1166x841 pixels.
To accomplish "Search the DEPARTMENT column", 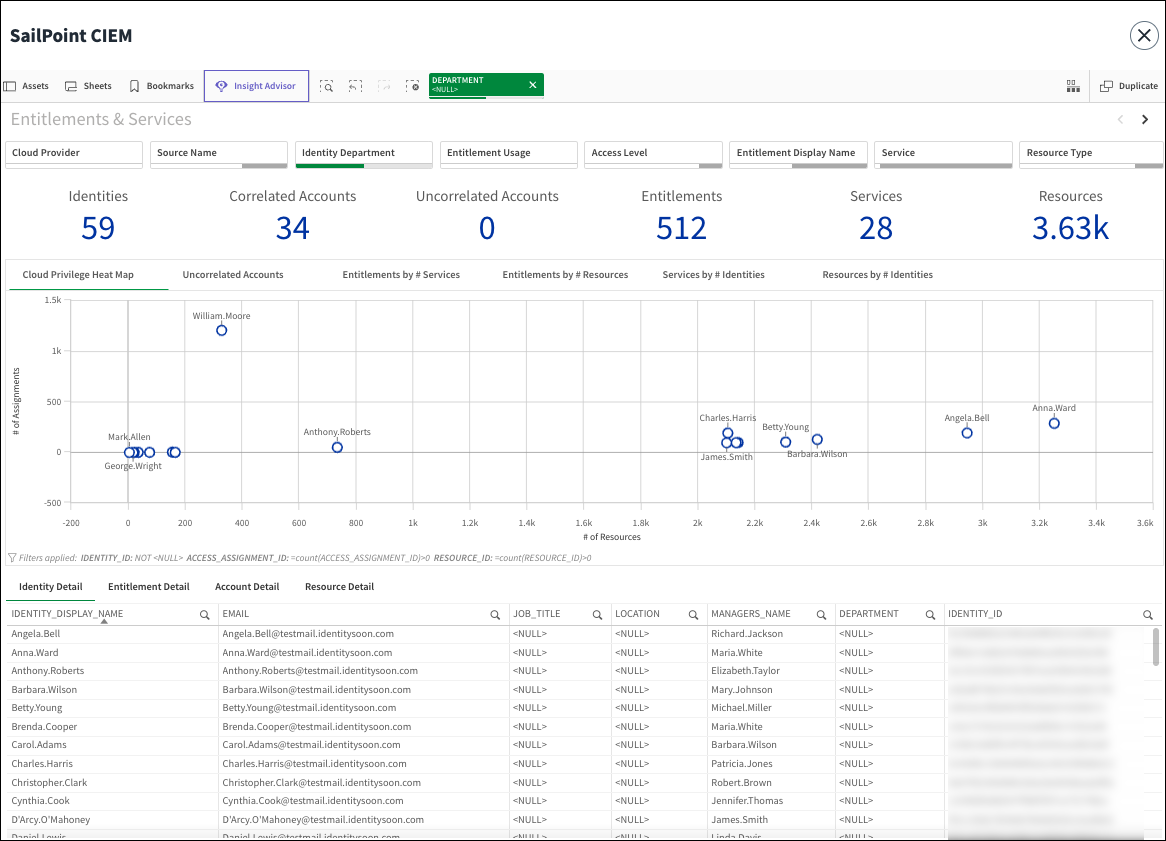I will point(930,615).
